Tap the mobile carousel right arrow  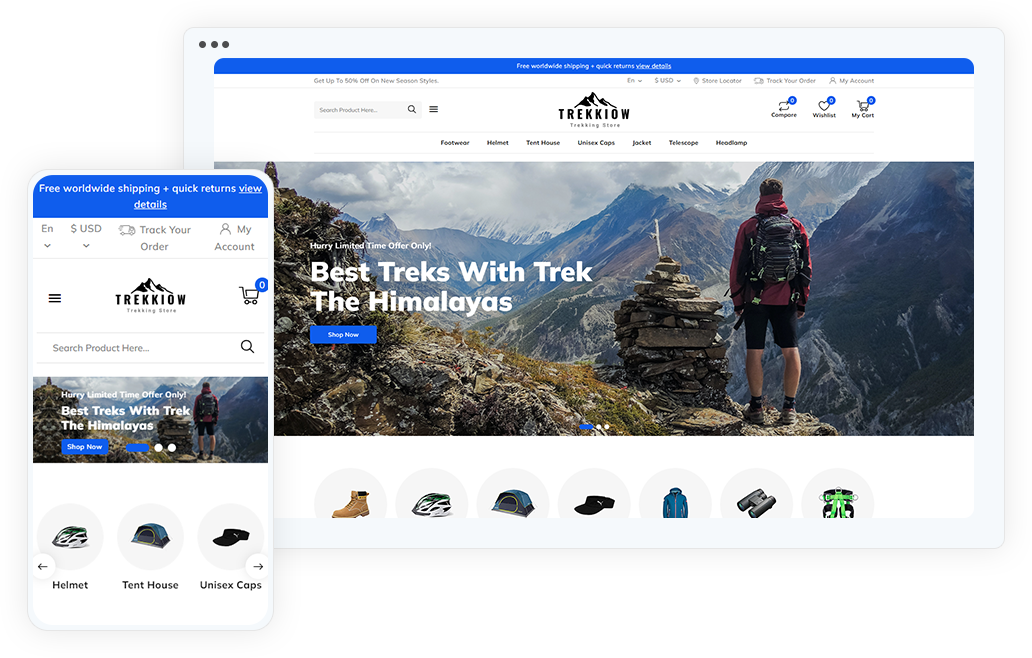tap(257, 566)
